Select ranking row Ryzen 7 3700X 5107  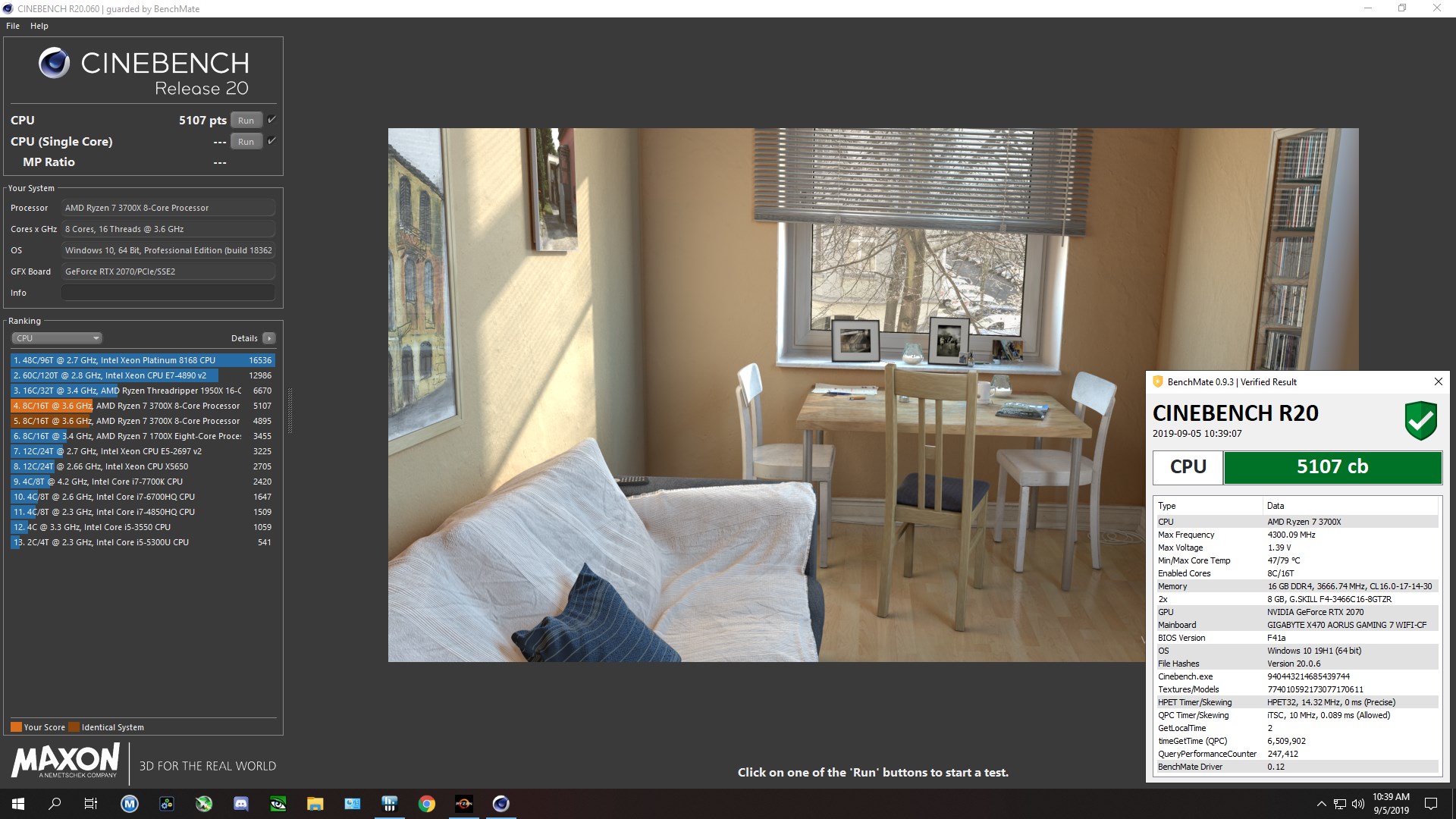(x=143, y=406)
